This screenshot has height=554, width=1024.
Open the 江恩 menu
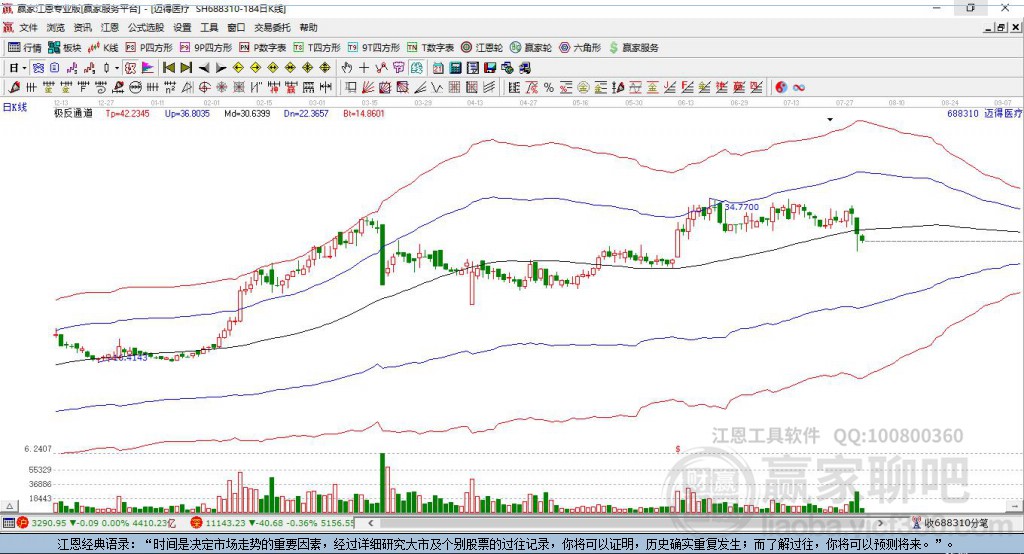(x=110, y=27)
